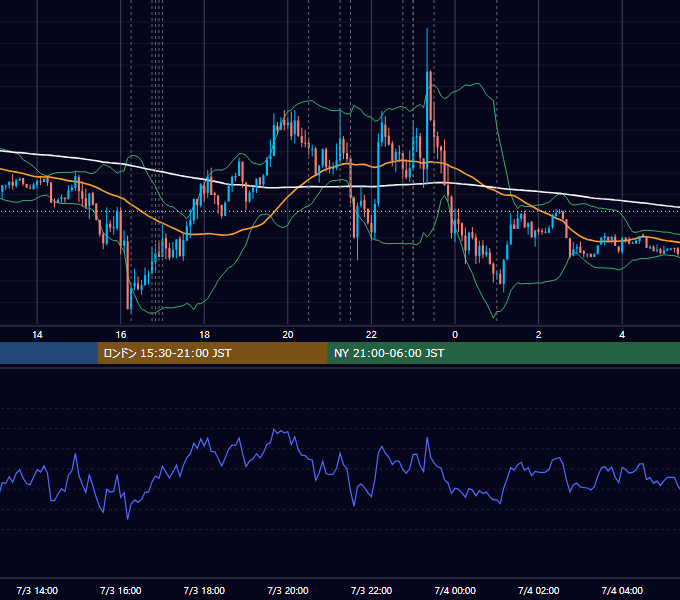The image size is (680, 600).
Task: Click hour label 4 on price chart axis
Action: 622,335
